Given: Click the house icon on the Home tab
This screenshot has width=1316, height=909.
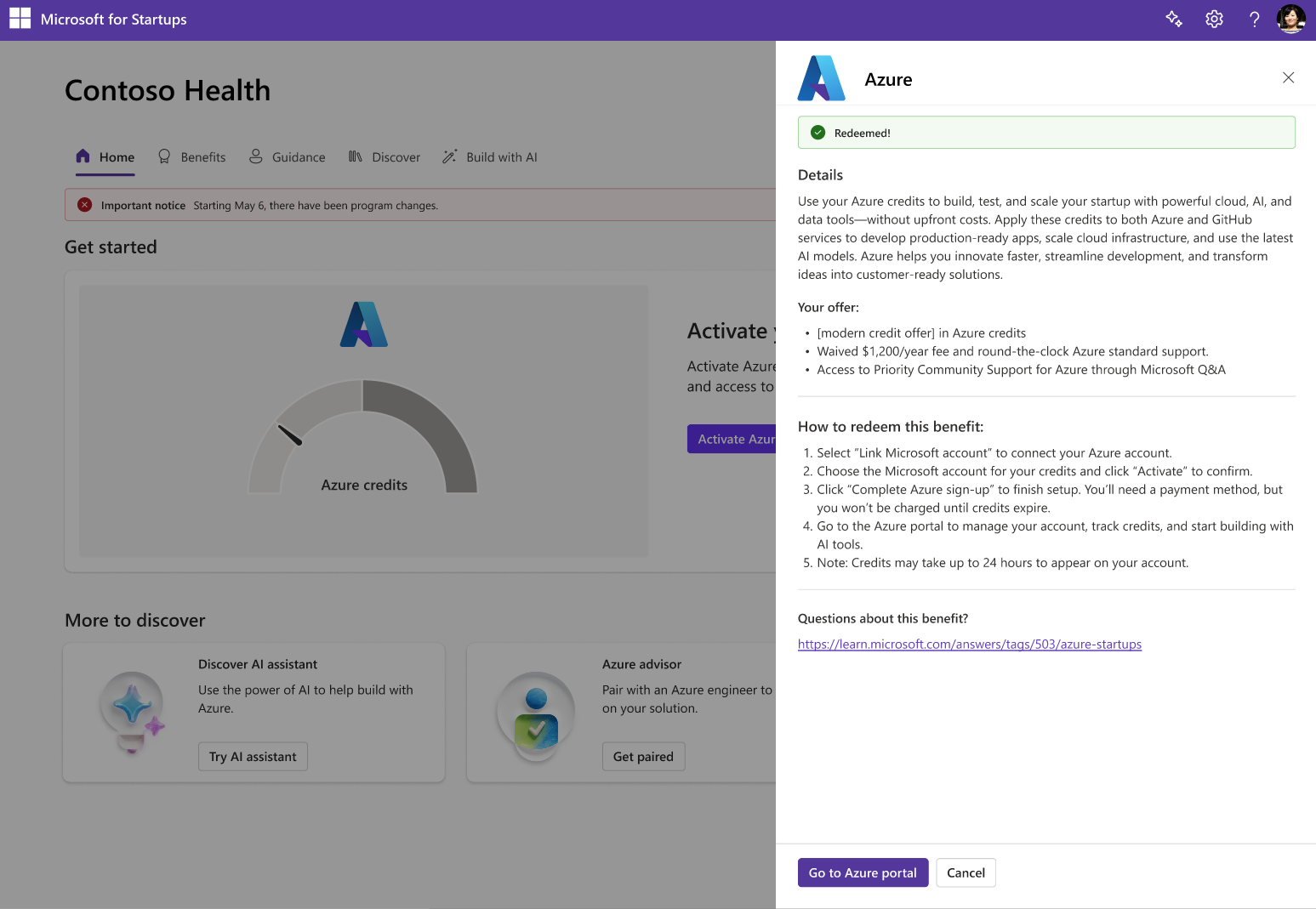Looking at the screenshot, I should (x=82, y=156).
